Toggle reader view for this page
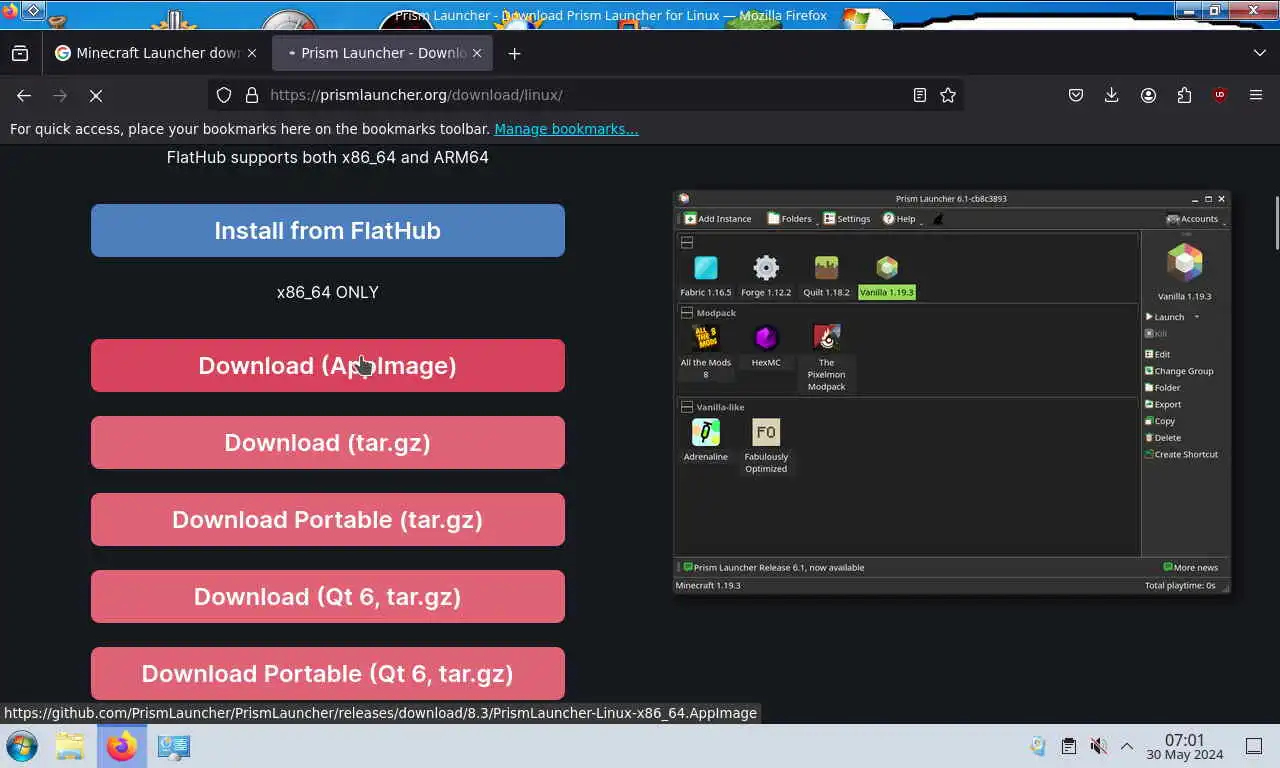Image resolution: width=1280 pixels, height=768 pixels. (x=920, y=95)
